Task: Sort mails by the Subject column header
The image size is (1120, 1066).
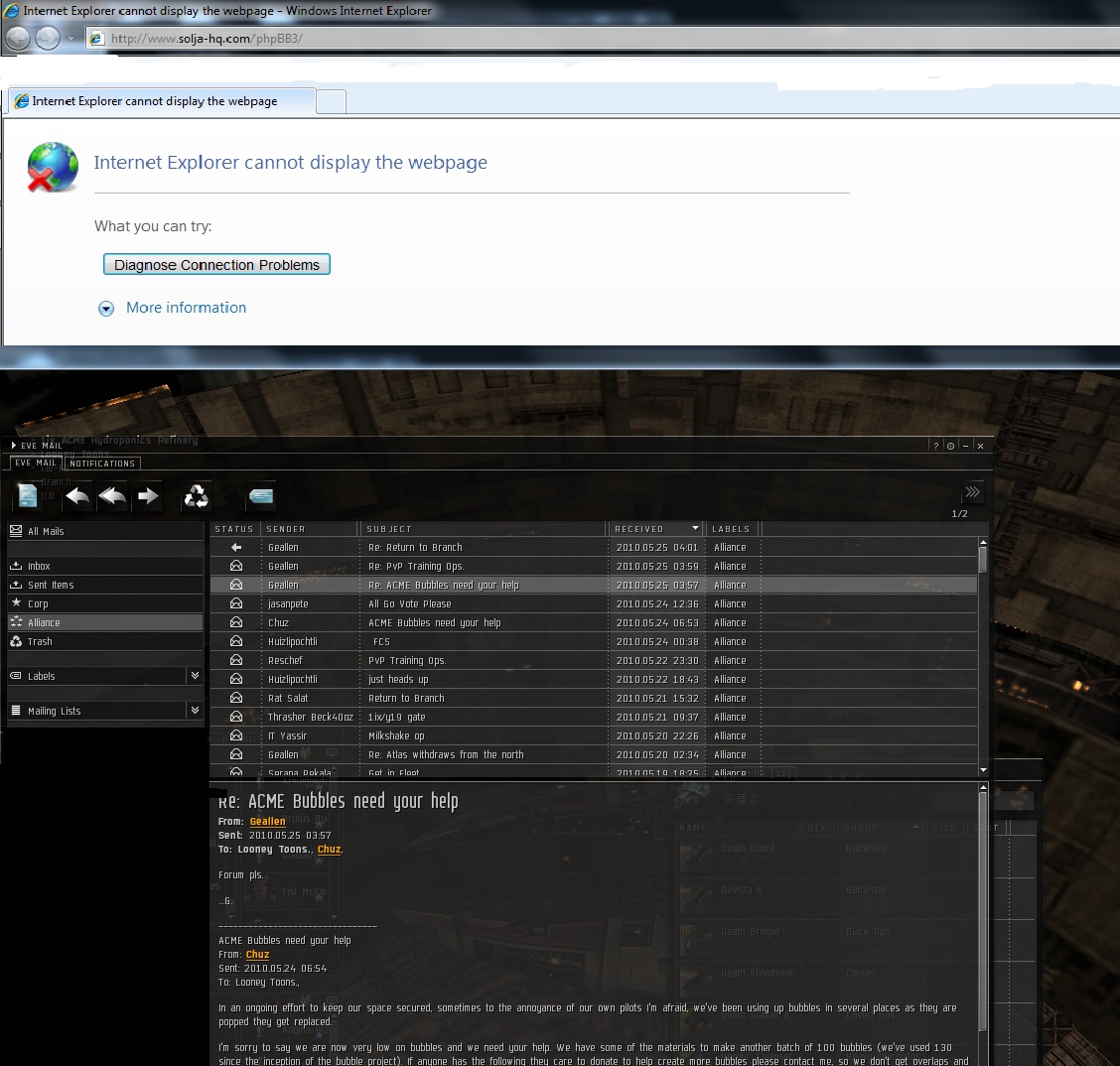Action: [484, 529]
